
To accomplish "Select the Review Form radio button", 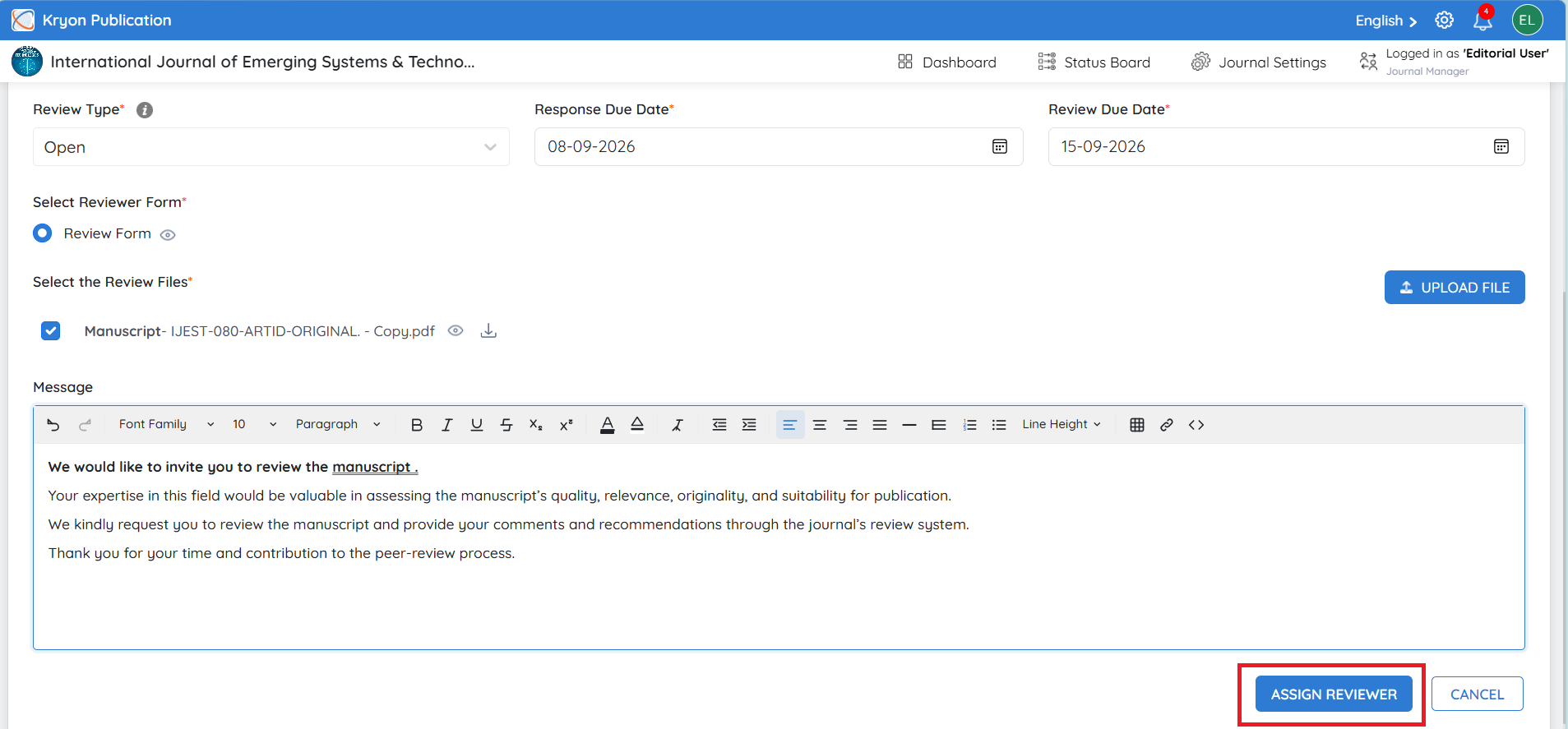I will pos(42,233).
